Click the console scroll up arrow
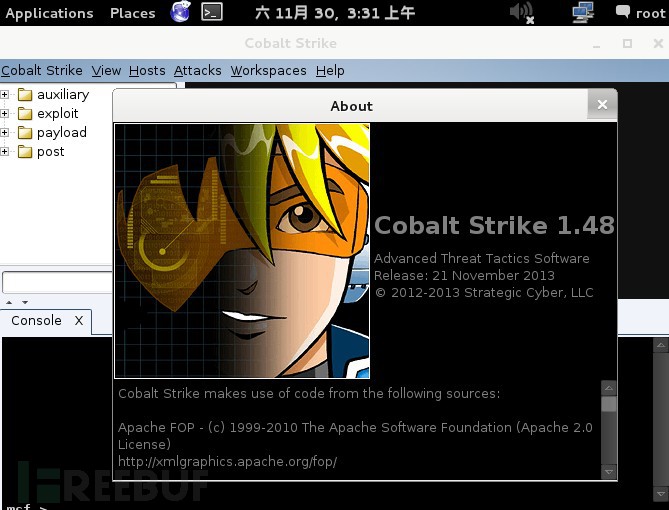This screenshot has height=510, width=669. pyautogui.click(x=660, y=345)
